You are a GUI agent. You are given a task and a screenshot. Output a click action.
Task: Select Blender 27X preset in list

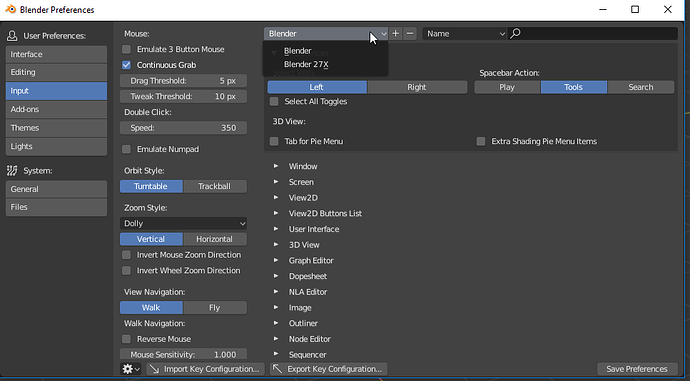click(325, 64)
